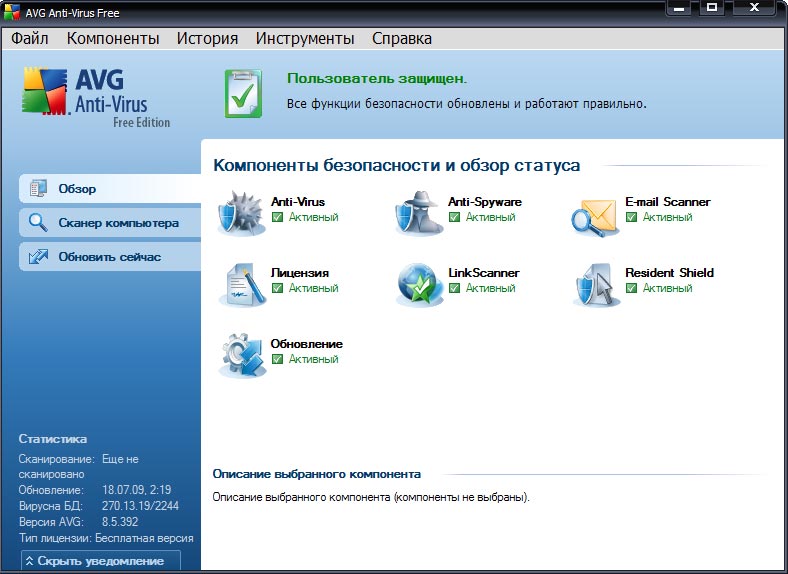This screenshot has width=788, height=574.
Task: Open the История menu
Action: pos(207,39)
